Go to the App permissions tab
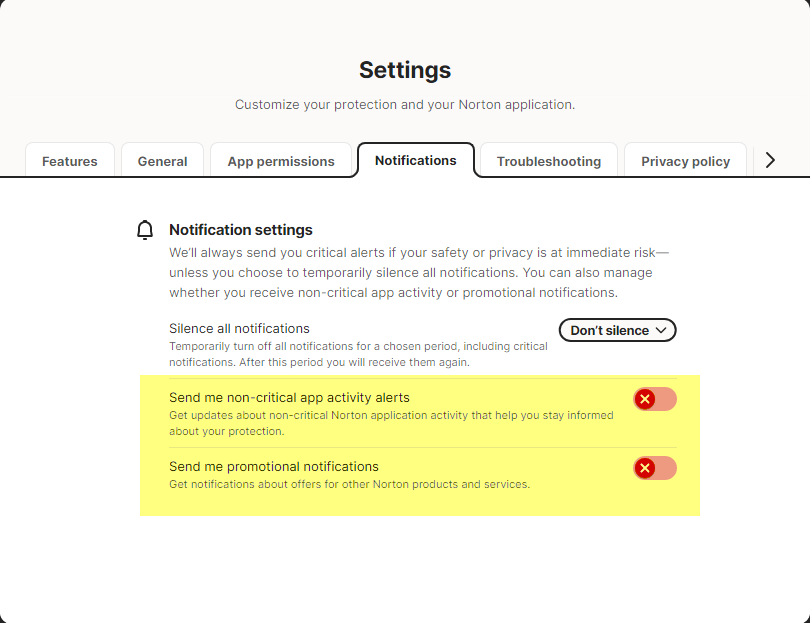This screenshot has width=810, height=623. tap(281, 161)
